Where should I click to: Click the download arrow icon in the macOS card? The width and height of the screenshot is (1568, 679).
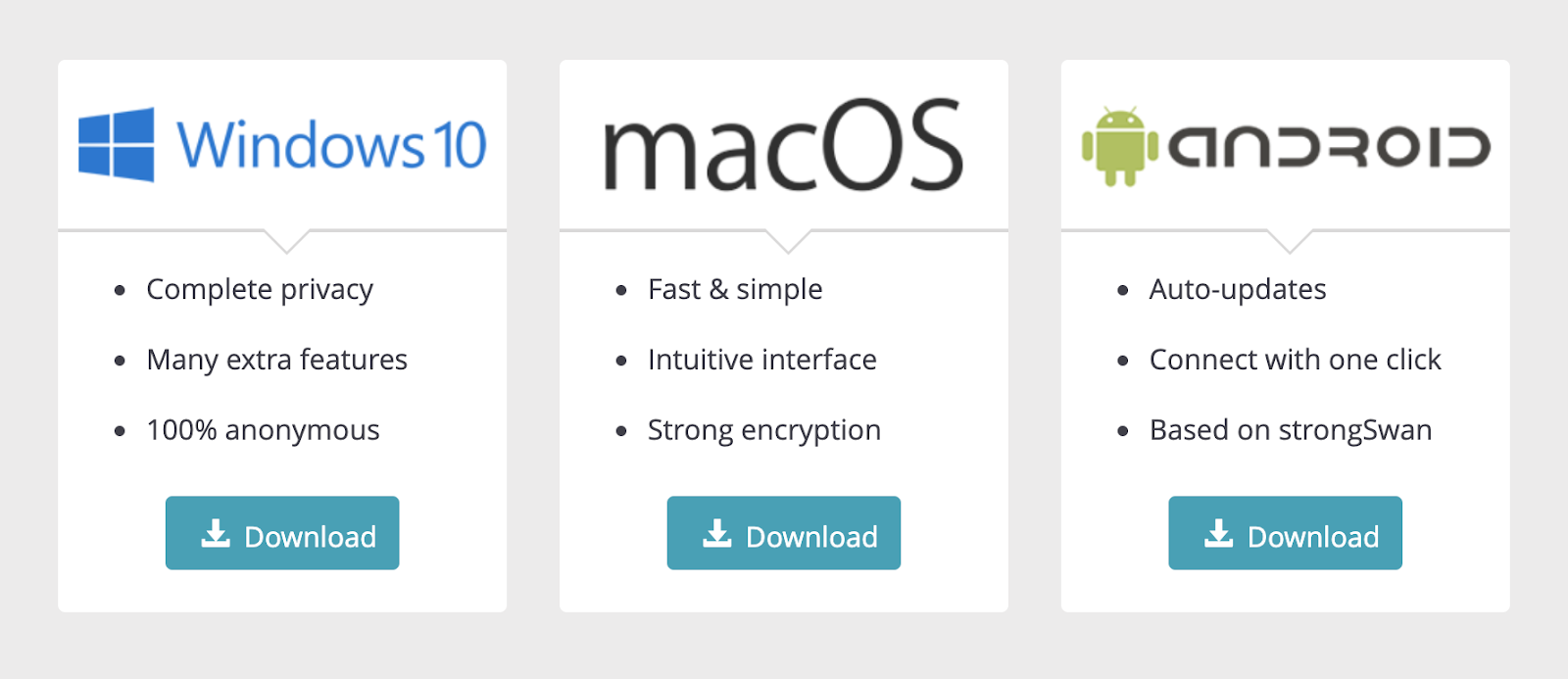click(x=717, y=533)
